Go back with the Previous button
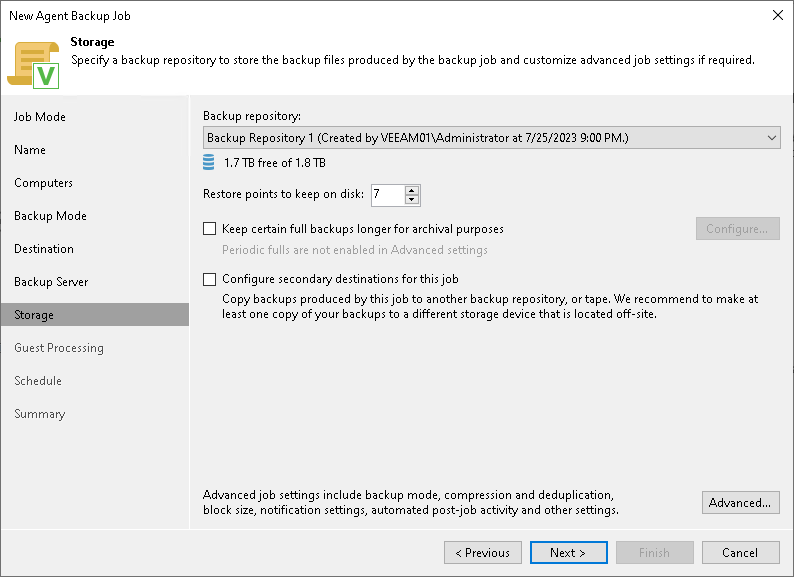 coord(483,552)
